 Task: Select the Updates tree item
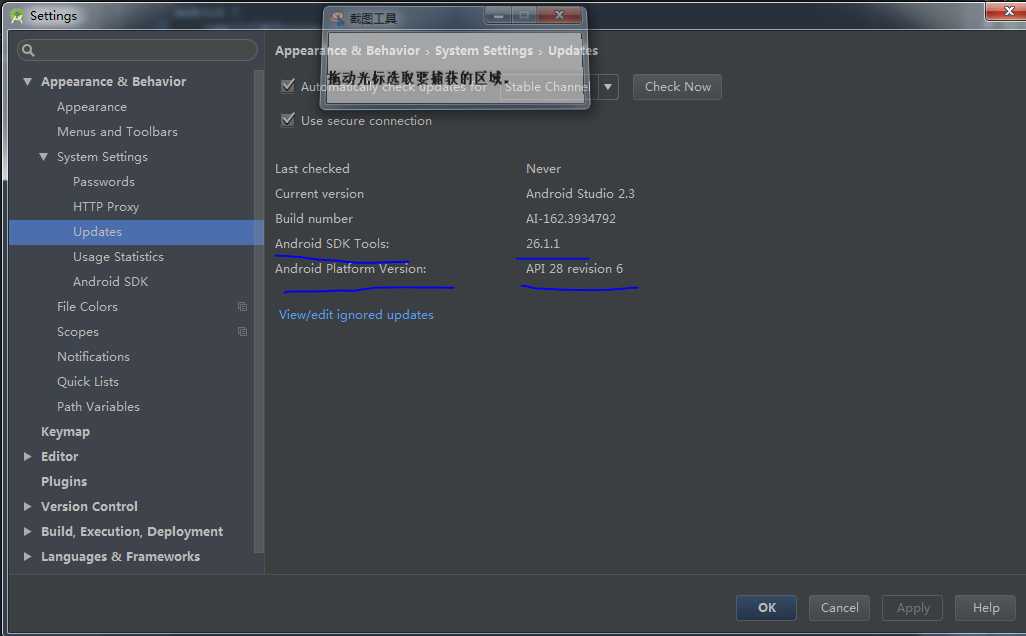click(136, 232)
